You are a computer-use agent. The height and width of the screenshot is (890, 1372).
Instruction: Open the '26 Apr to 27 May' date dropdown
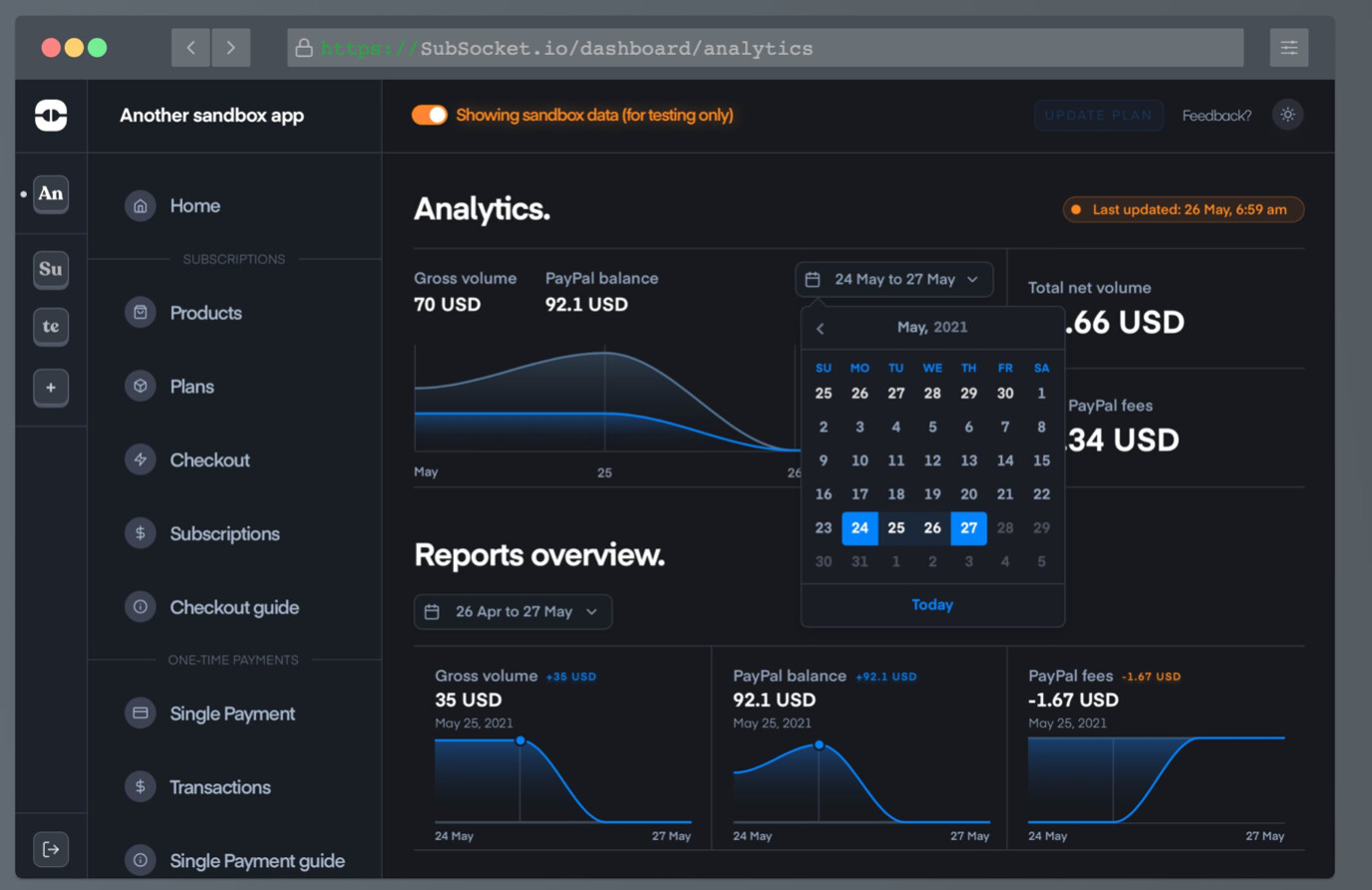tap(513, 611)
